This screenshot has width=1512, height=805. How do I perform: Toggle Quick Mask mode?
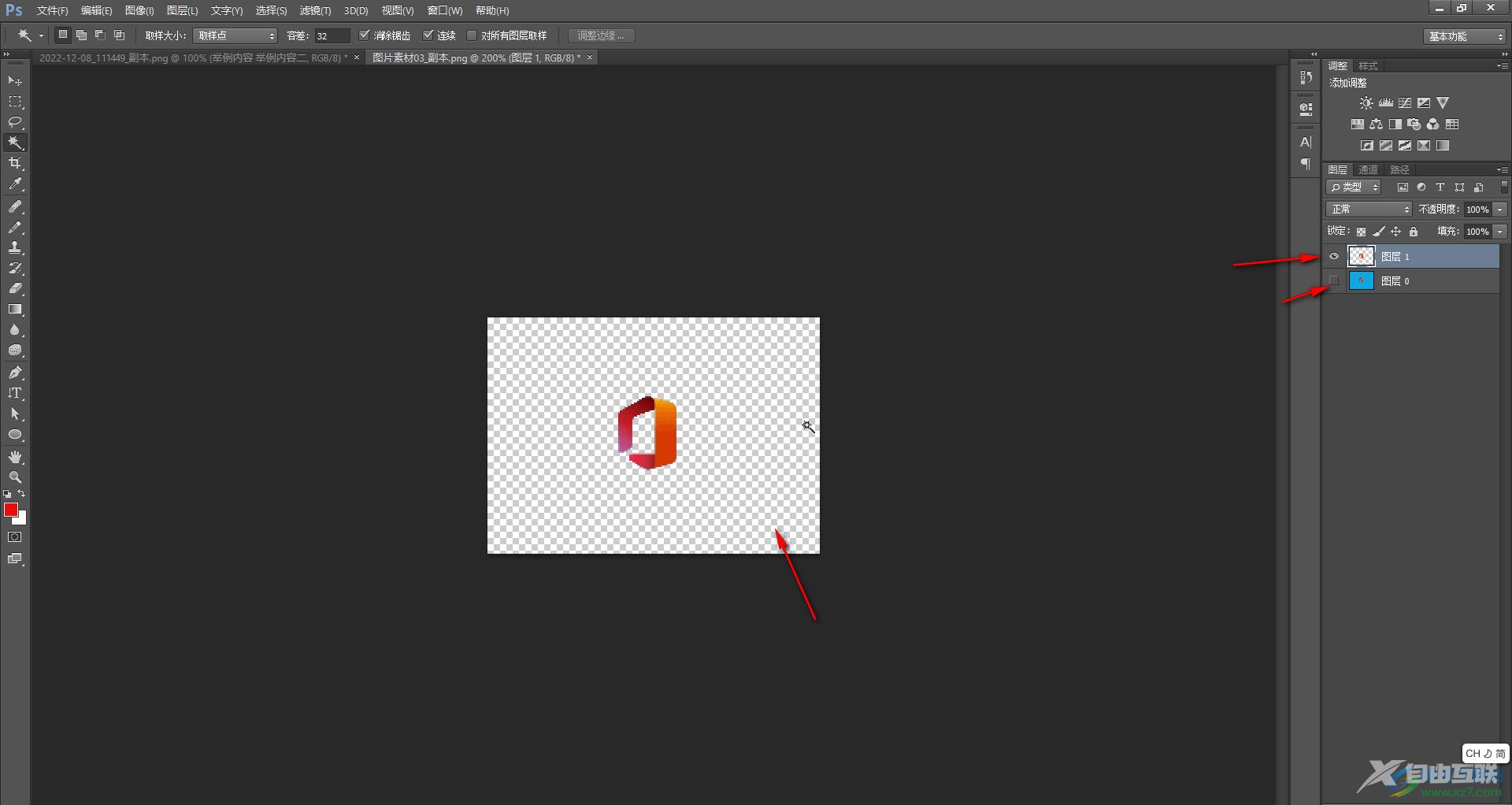click(15, 537)
